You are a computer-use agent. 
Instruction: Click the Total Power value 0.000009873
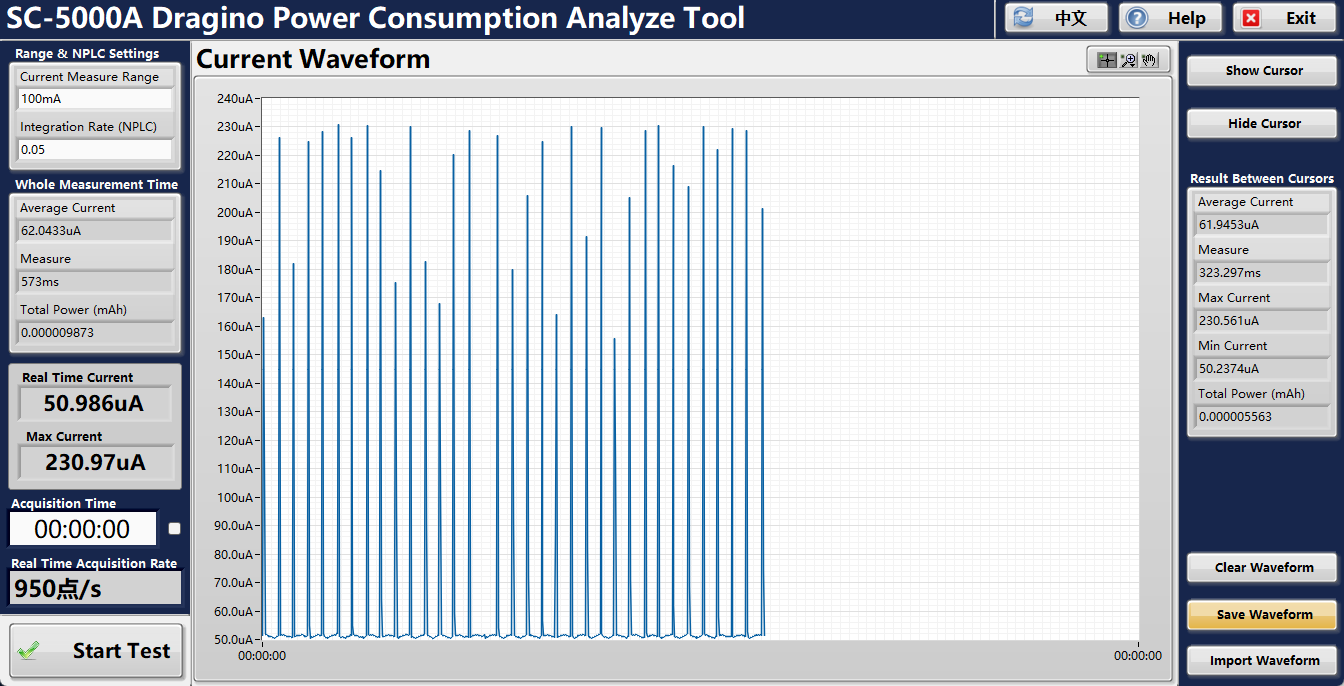pos(95,333)
